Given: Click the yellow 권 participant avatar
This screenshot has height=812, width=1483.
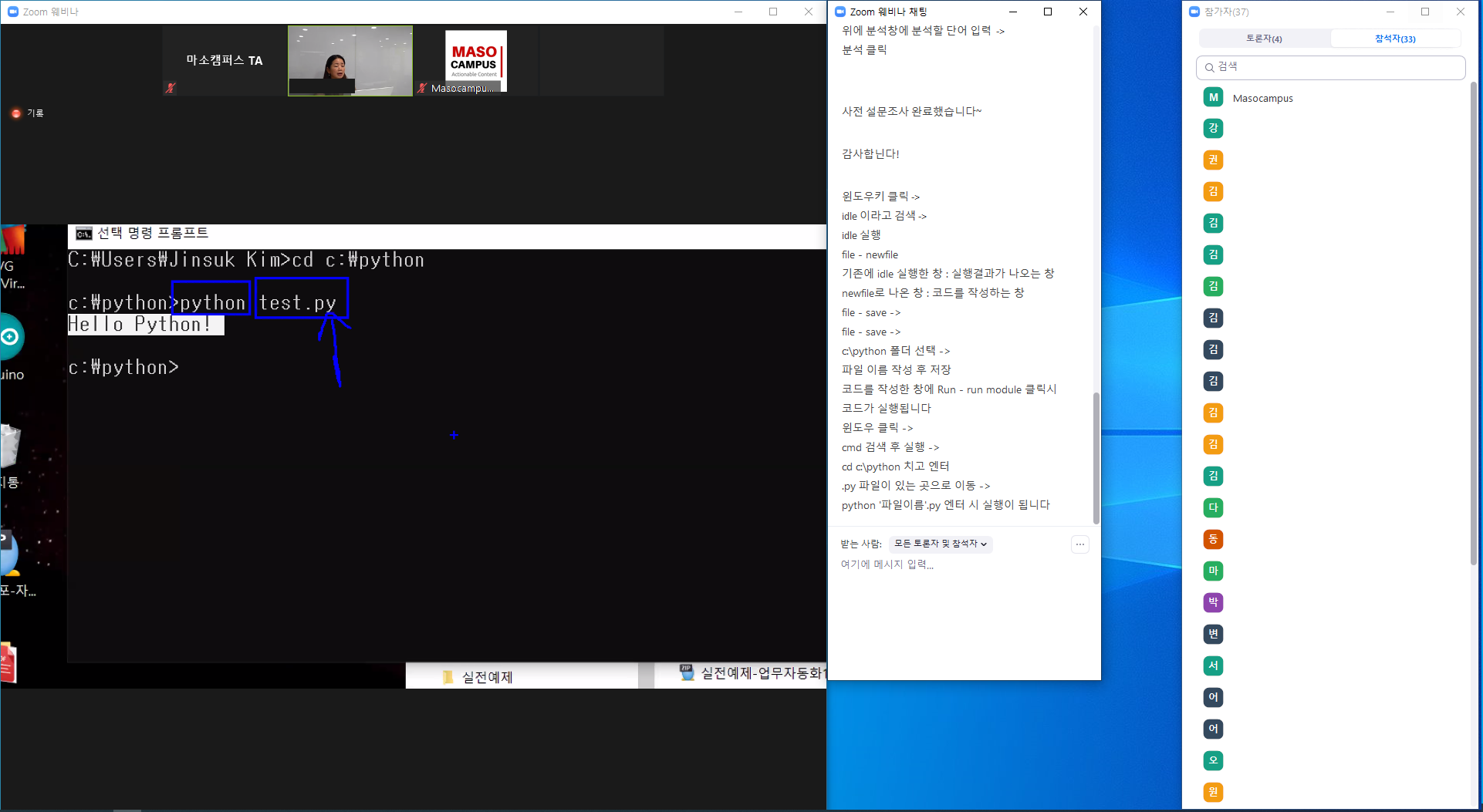Looking at the screenshot, I should coord(1213,160).
